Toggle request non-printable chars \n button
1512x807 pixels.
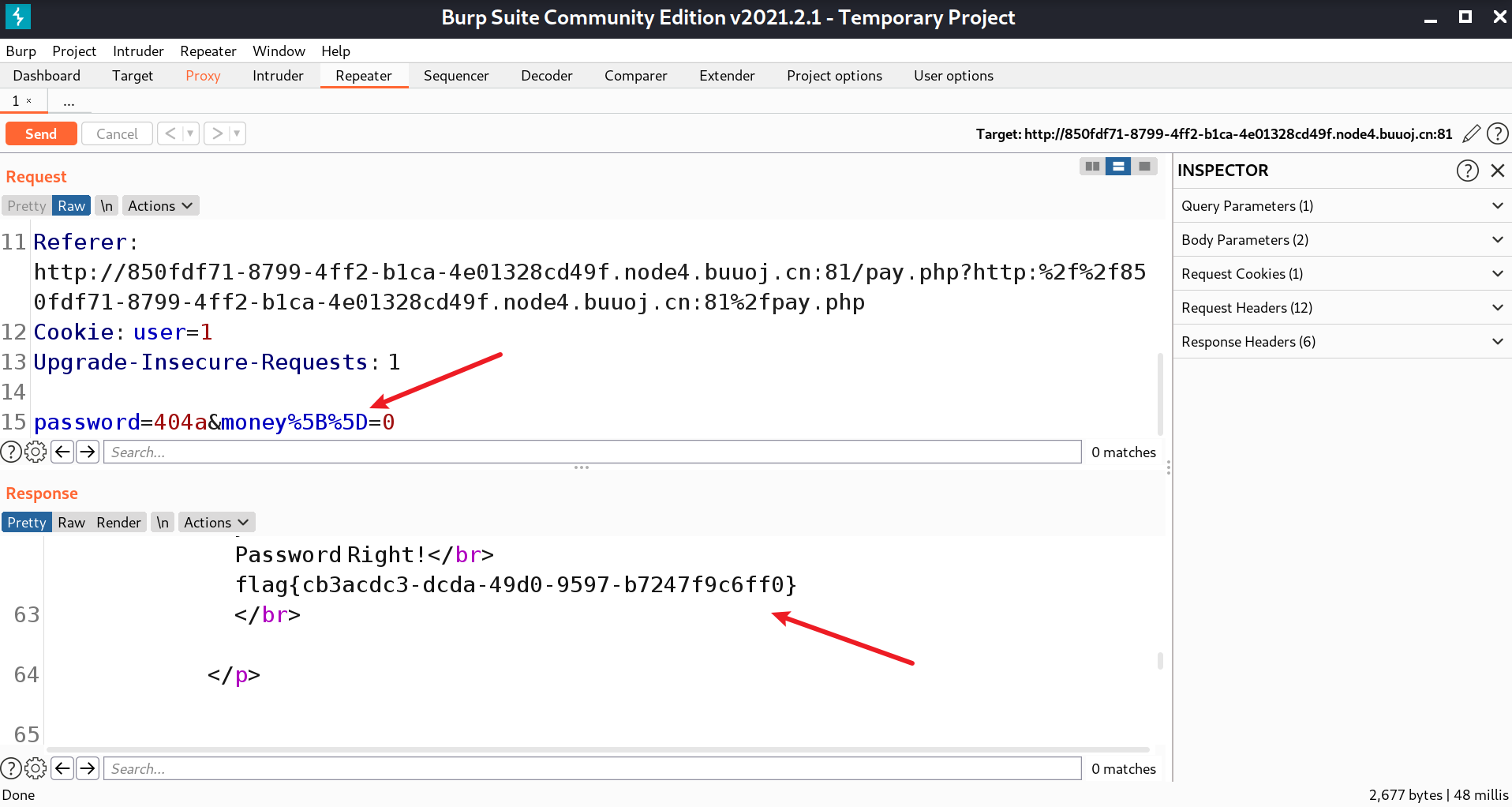[107, 206]
